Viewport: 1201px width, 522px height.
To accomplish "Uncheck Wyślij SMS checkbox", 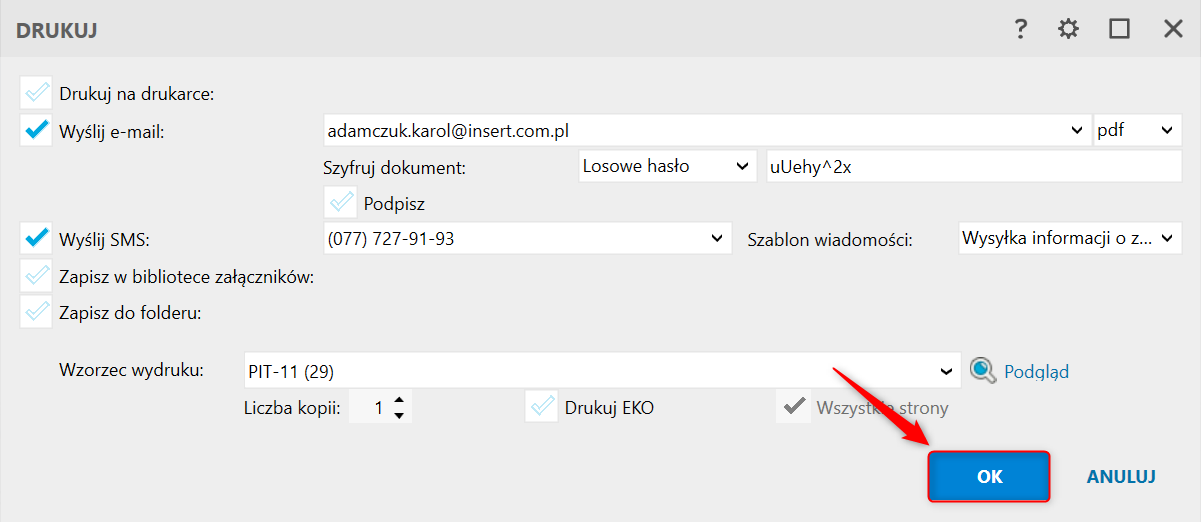I will (37, 238).
